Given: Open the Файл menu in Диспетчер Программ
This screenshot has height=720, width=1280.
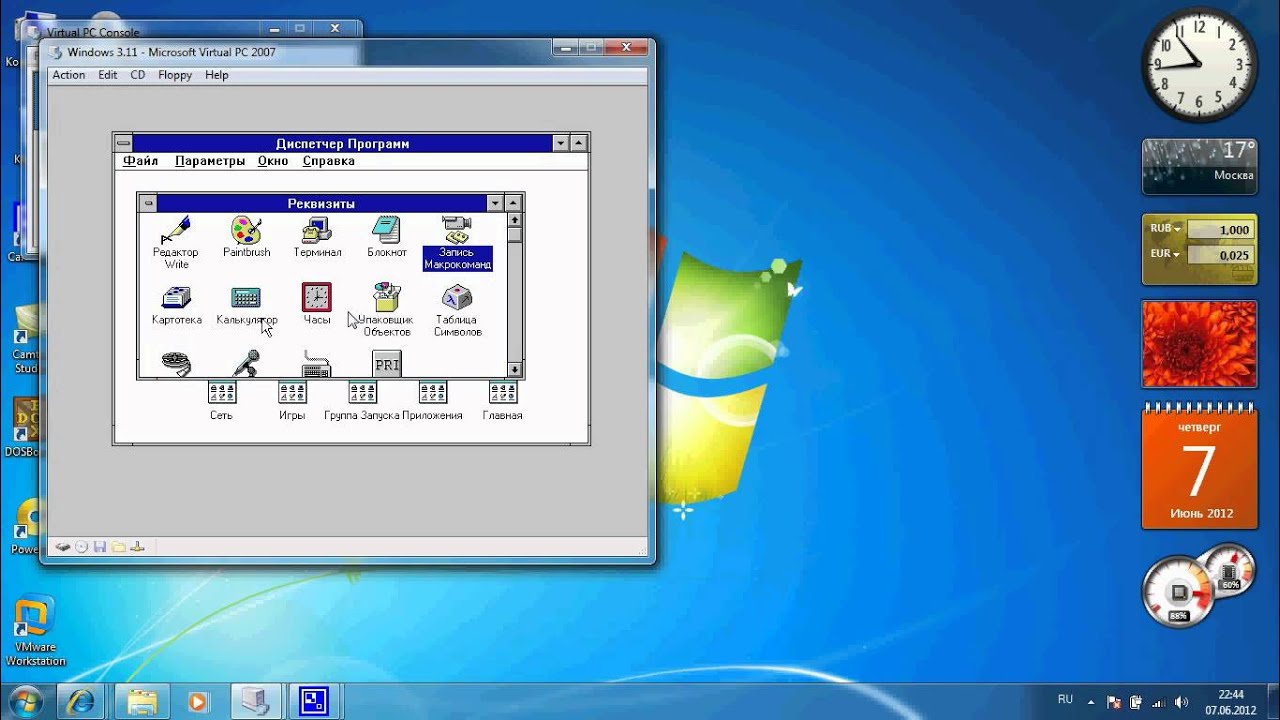Looking at the screenshot, I should 141,161.
